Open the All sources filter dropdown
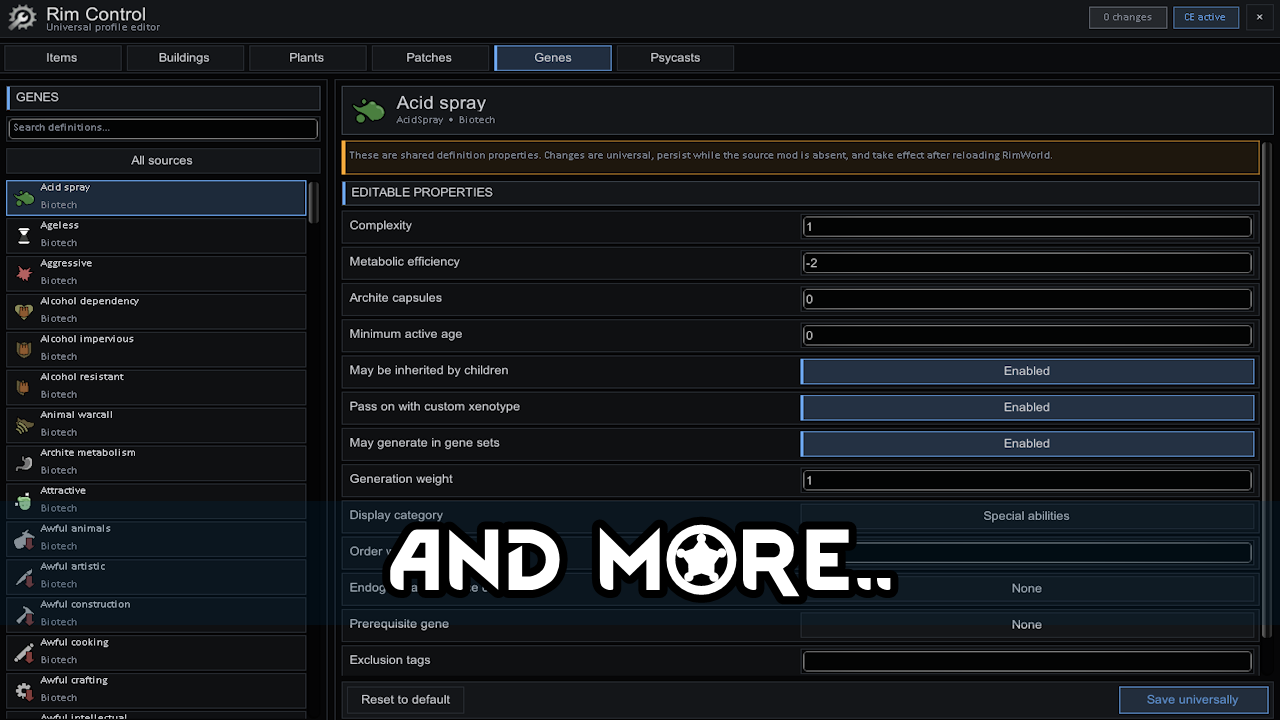This screenshot has width=1280, height=720. tap(162, 160)
